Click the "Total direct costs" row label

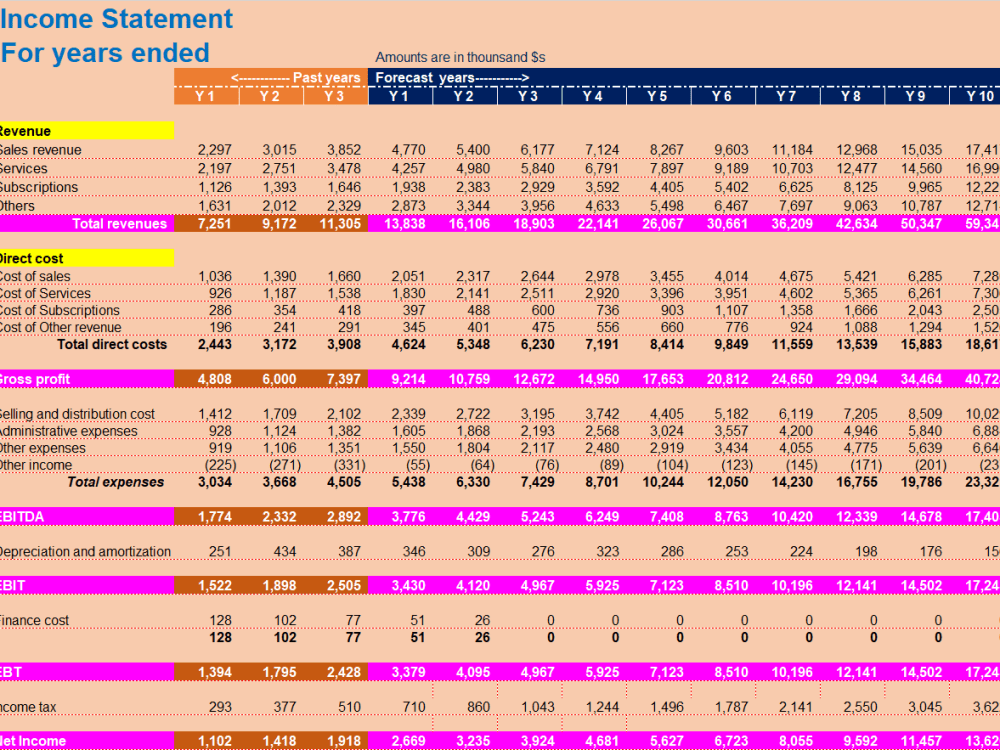click(x=111, y=345)
